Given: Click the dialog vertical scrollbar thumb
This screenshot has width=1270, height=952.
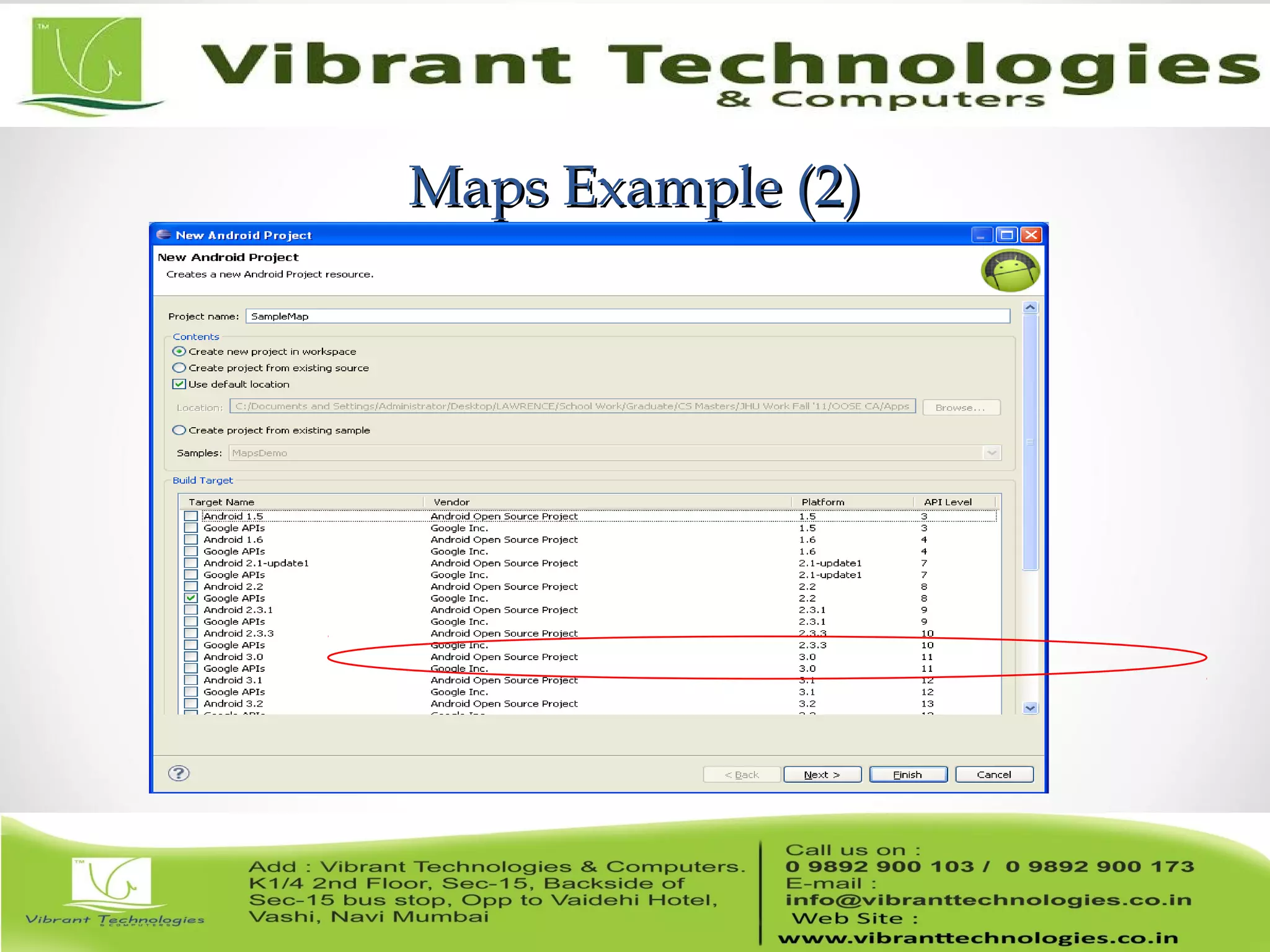Looking at the screenshot, I should (x=1030, y=442).
